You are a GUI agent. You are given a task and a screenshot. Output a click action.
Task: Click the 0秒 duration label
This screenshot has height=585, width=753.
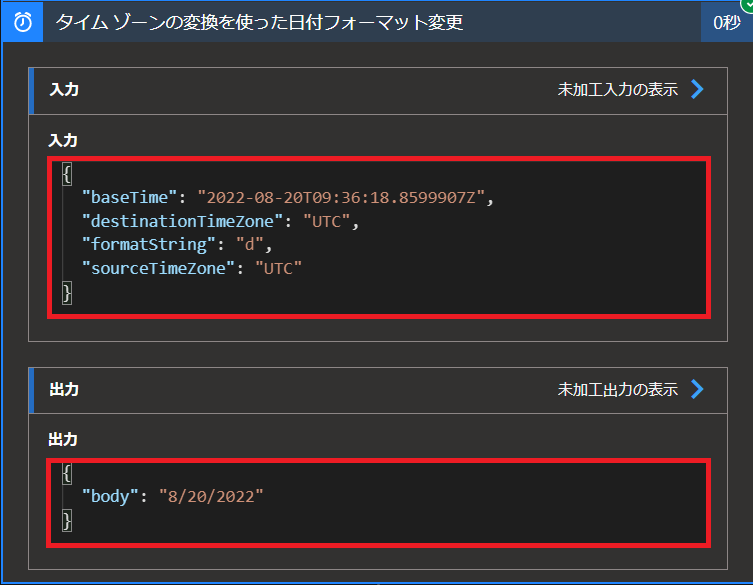(x=727, y=23)
